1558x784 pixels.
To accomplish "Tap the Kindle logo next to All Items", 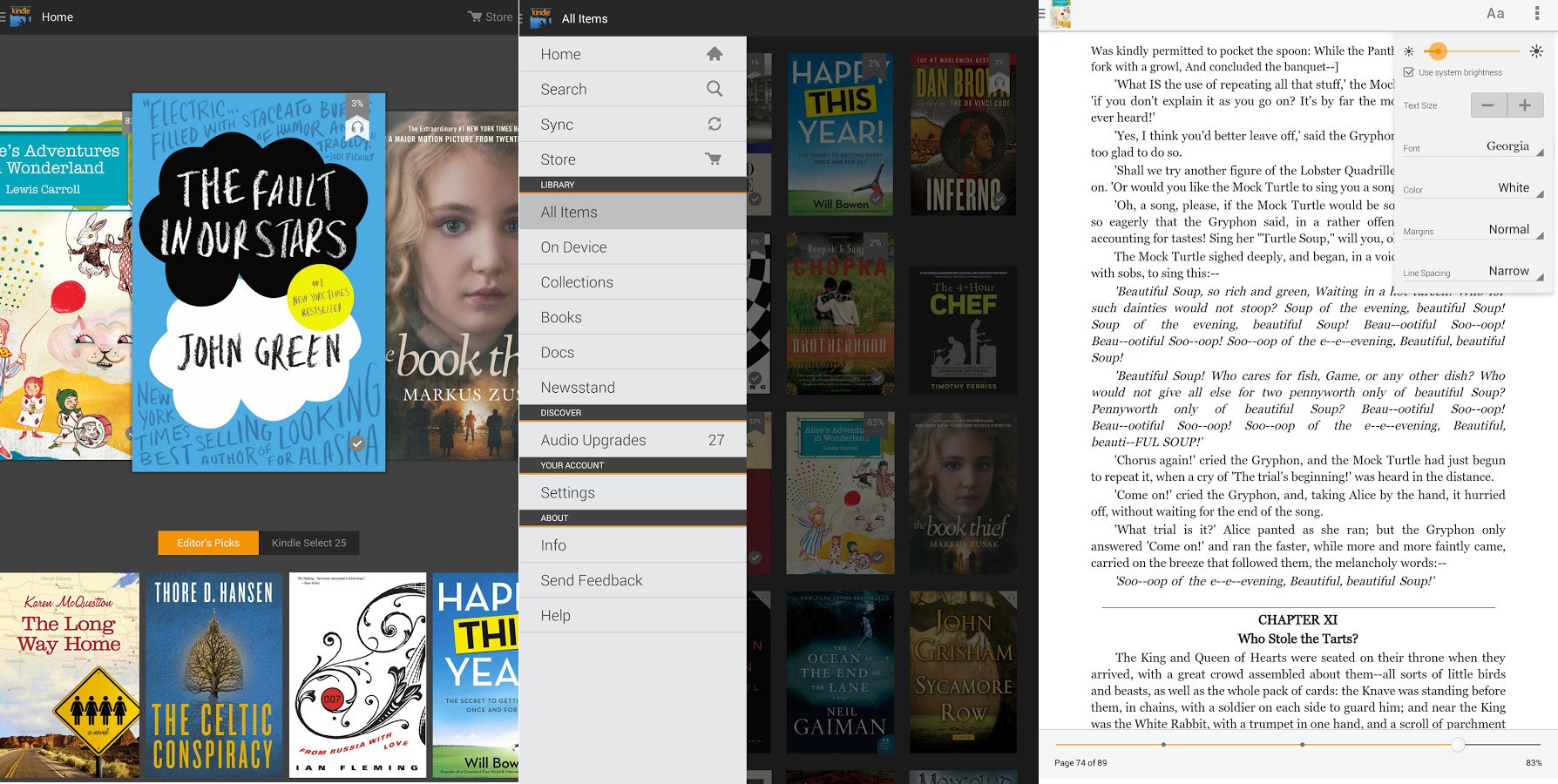I will point(541,18).
